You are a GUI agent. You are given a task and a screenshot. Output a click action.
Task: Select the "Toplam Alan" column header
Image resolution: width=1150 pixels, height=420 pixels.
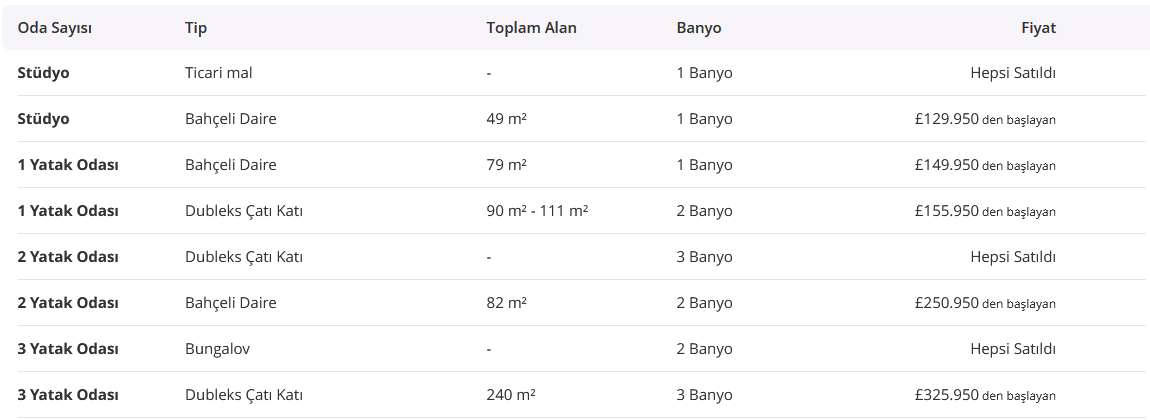click(x=531, y=28)
